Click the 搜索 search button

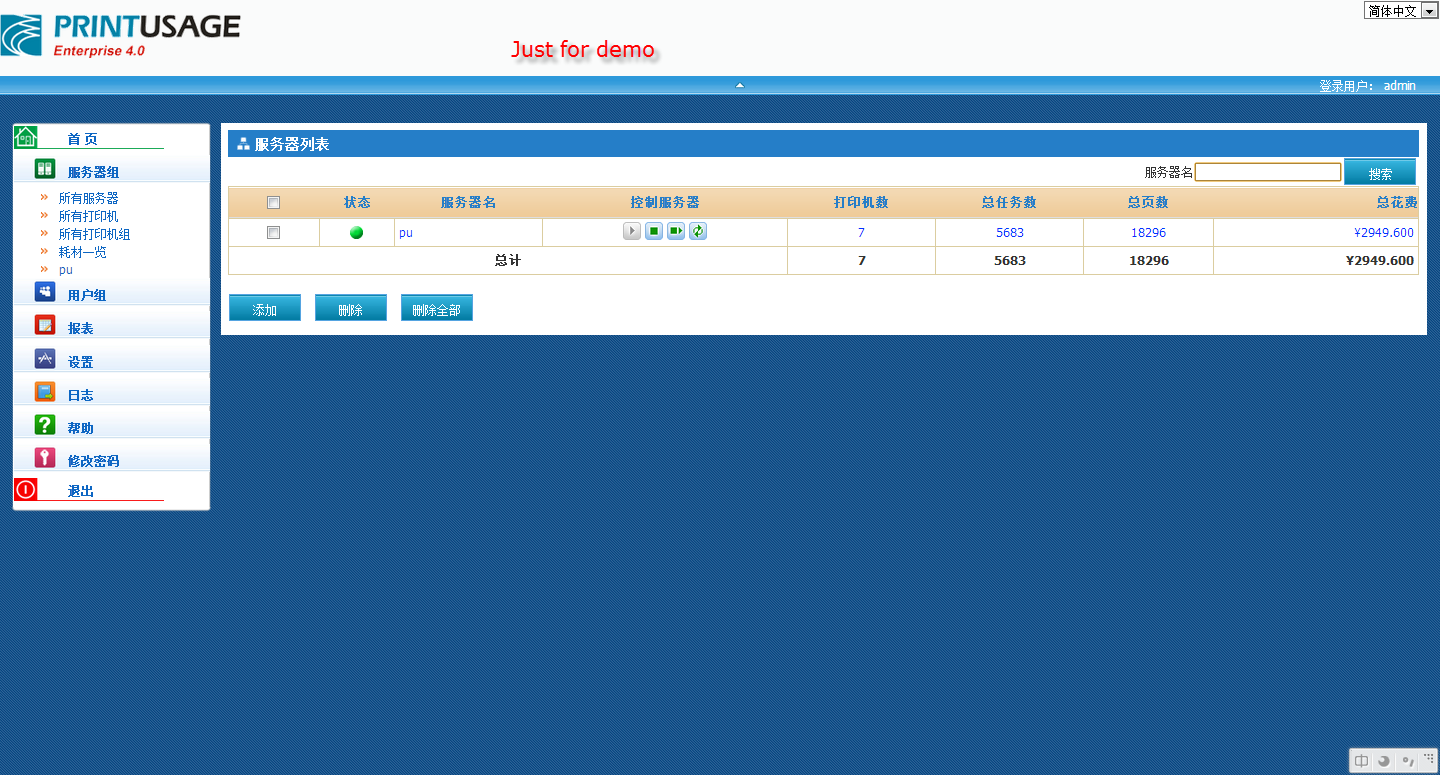coord(1380,172)
